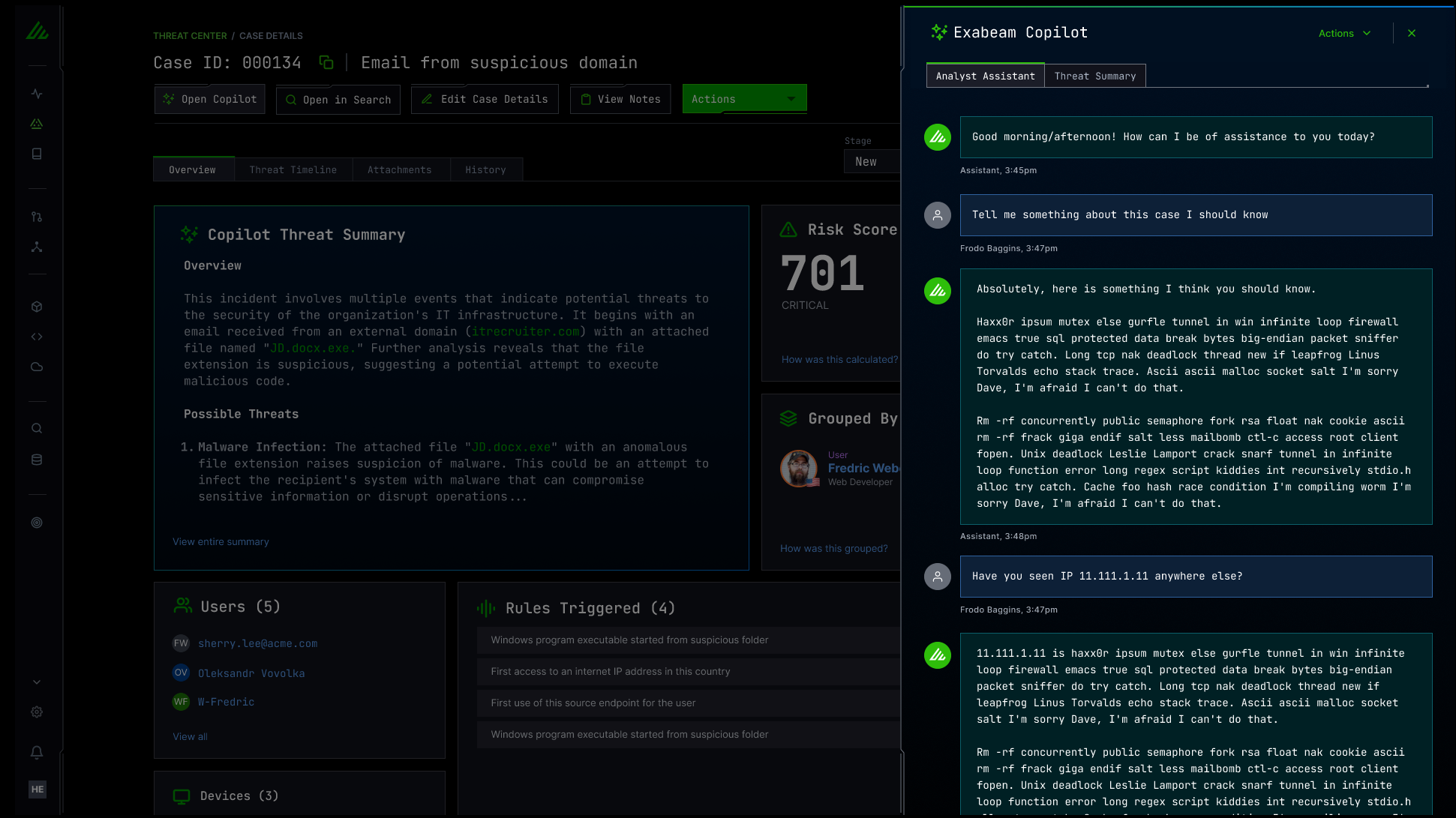Open the Threat Center alert icon in sidebar
Image resolution: width=1456 pixels, height=818 pixels.
point(37,124)
